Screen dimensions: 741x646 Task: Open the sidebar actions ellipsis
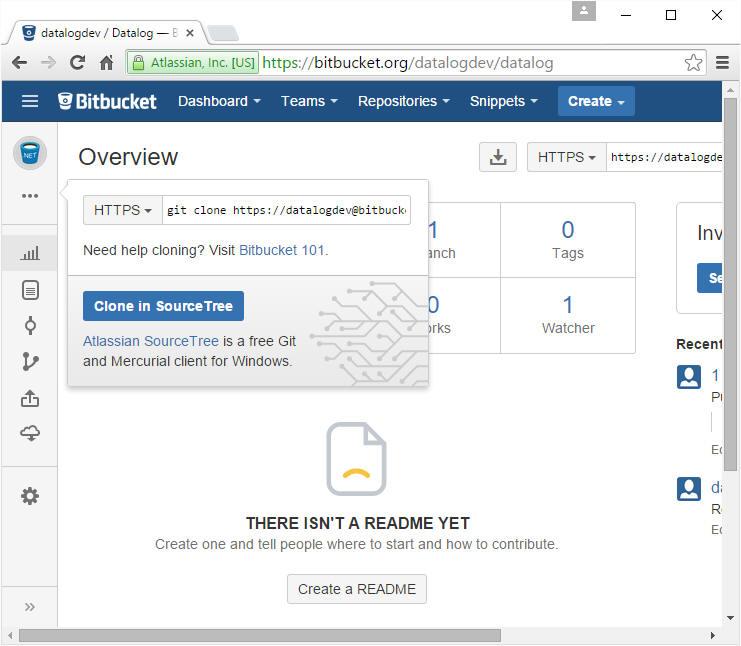coord(30,196)
